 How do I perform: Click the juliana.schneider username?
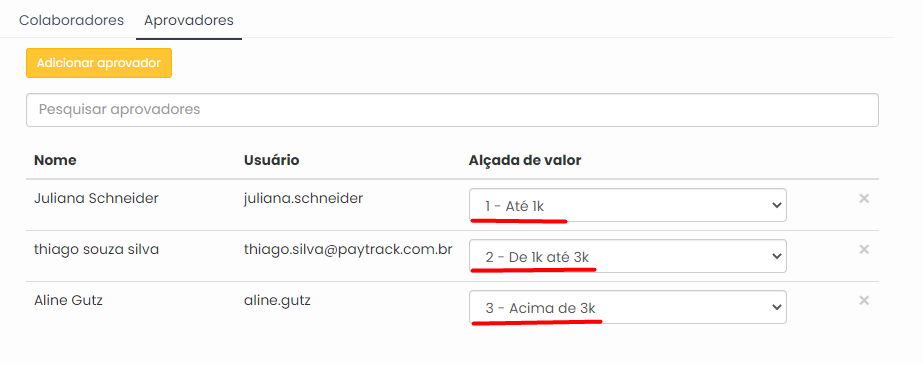pos(303,198)
